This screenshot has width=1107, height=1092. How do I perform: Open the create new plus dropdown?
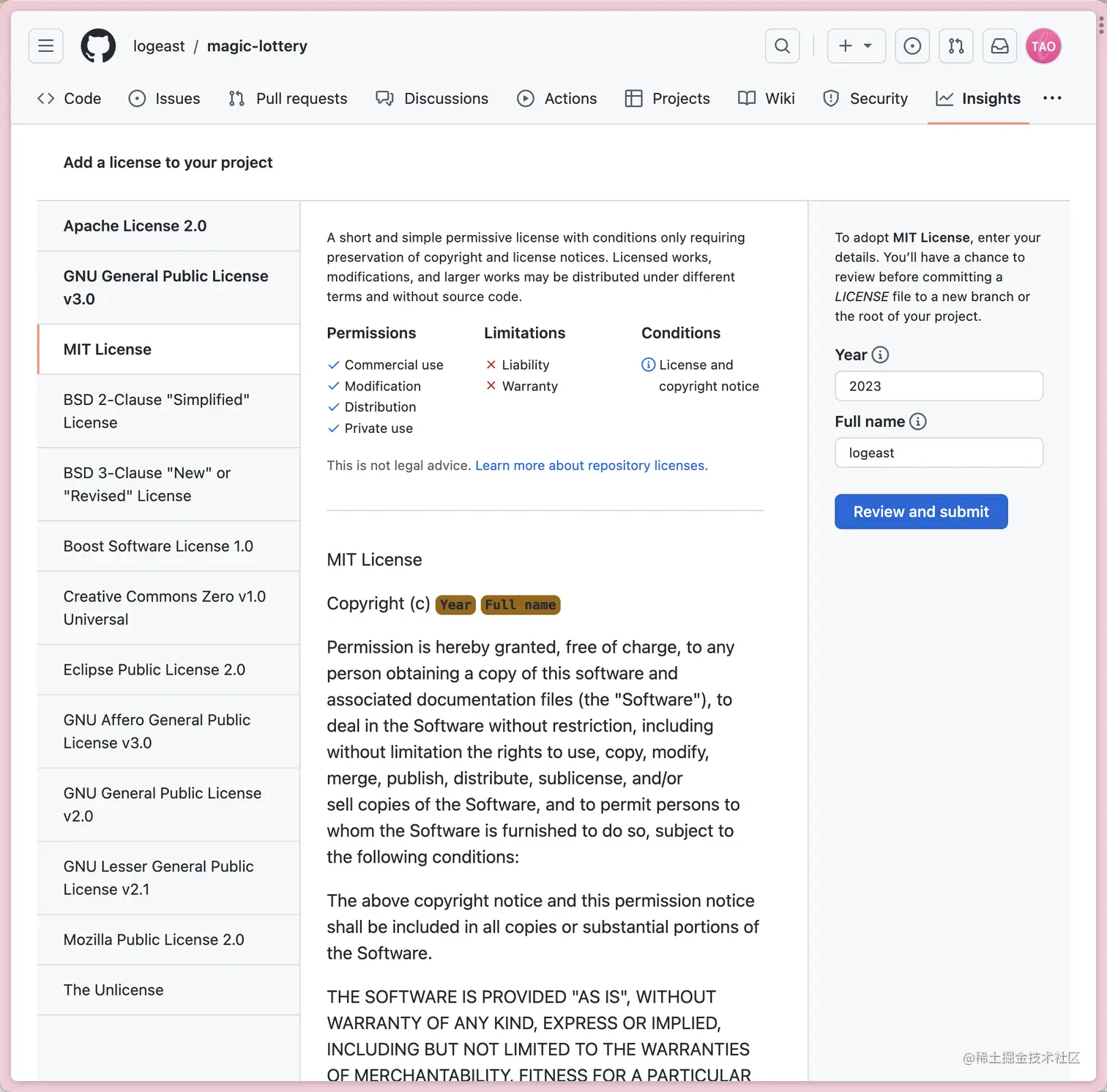tap(856, 46)
